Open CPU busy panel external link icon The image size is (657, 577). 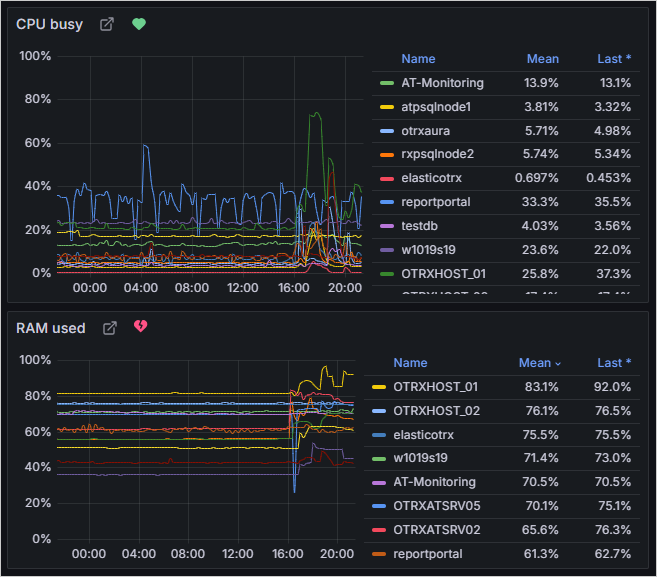coord(107,24)
